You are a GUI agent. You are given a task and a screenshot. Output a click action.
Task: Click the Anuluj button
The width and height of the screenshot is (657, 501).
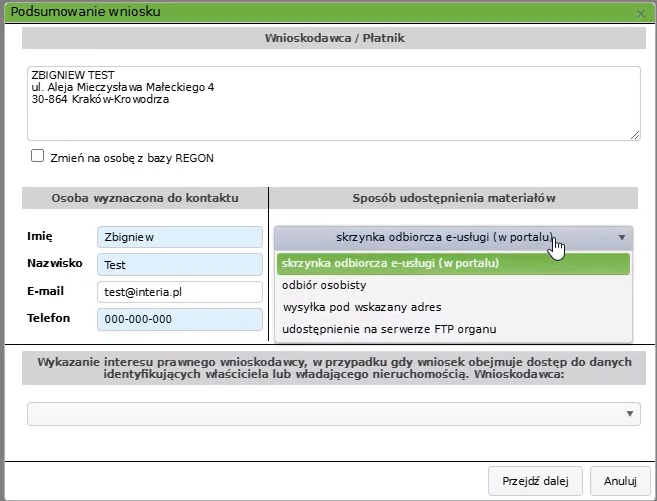tap(619, 481)
